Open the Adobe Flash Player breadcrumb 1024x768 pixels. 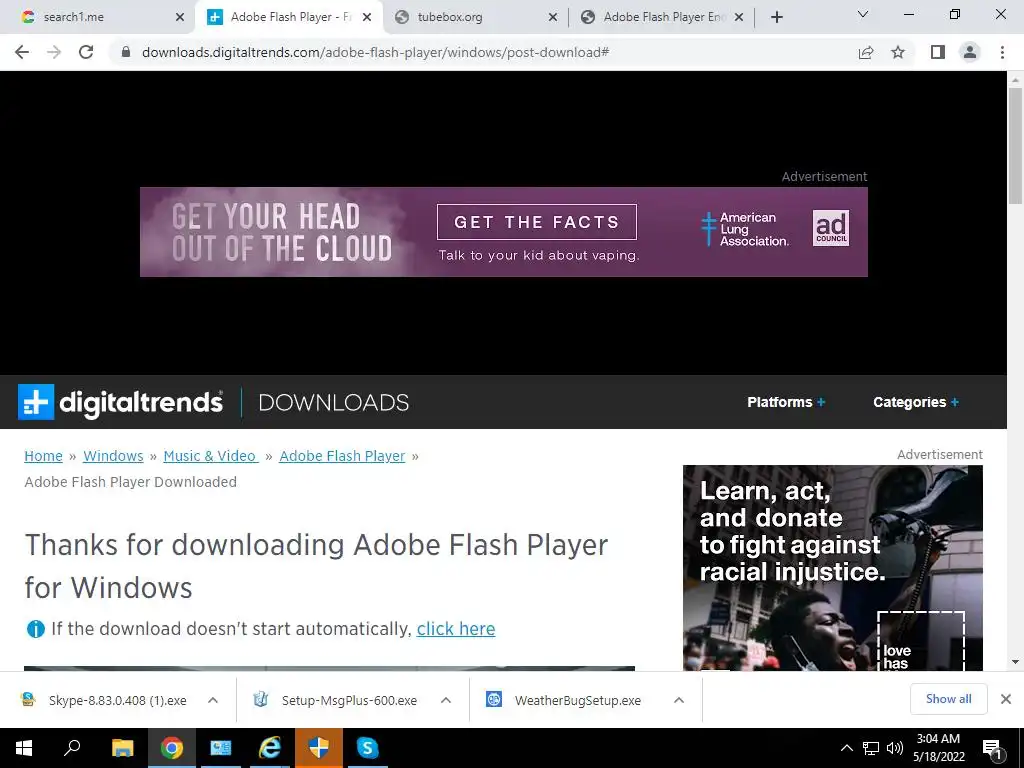click(342, 456)
